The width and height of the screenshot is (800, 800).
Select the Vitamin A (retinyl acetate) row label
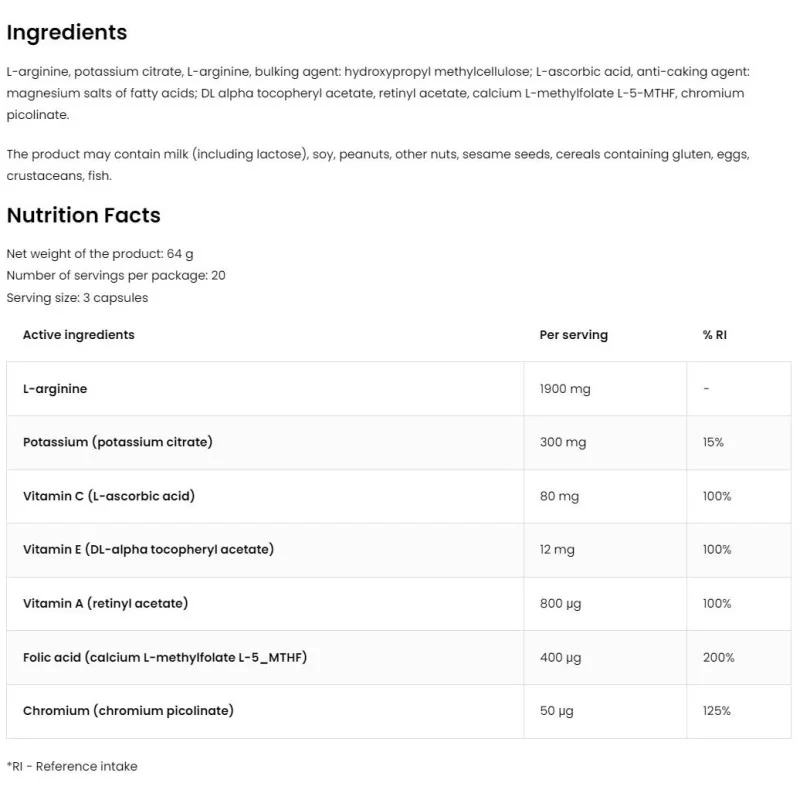(x=105, y=603)
